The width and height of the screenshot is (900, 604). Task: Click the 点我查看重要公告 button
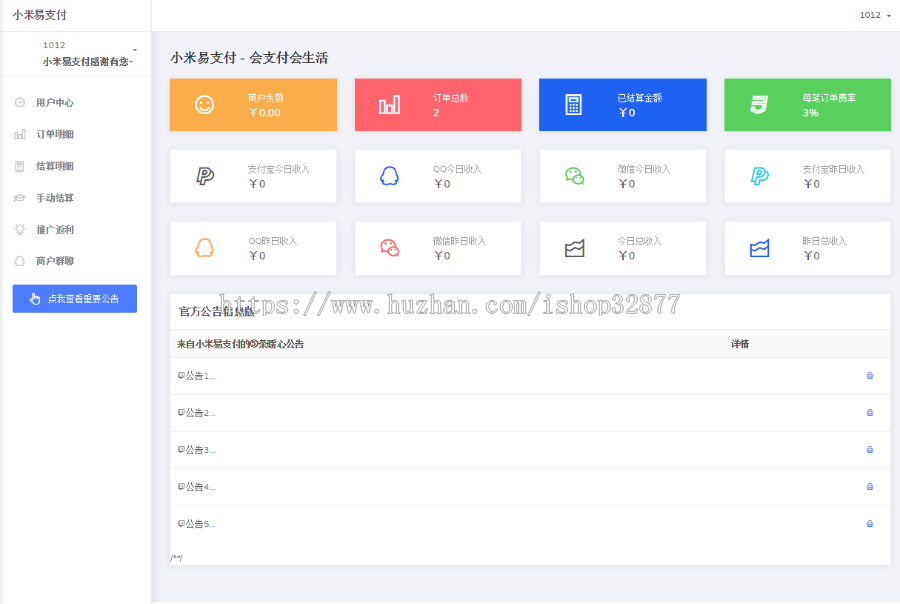coord(75,299)
